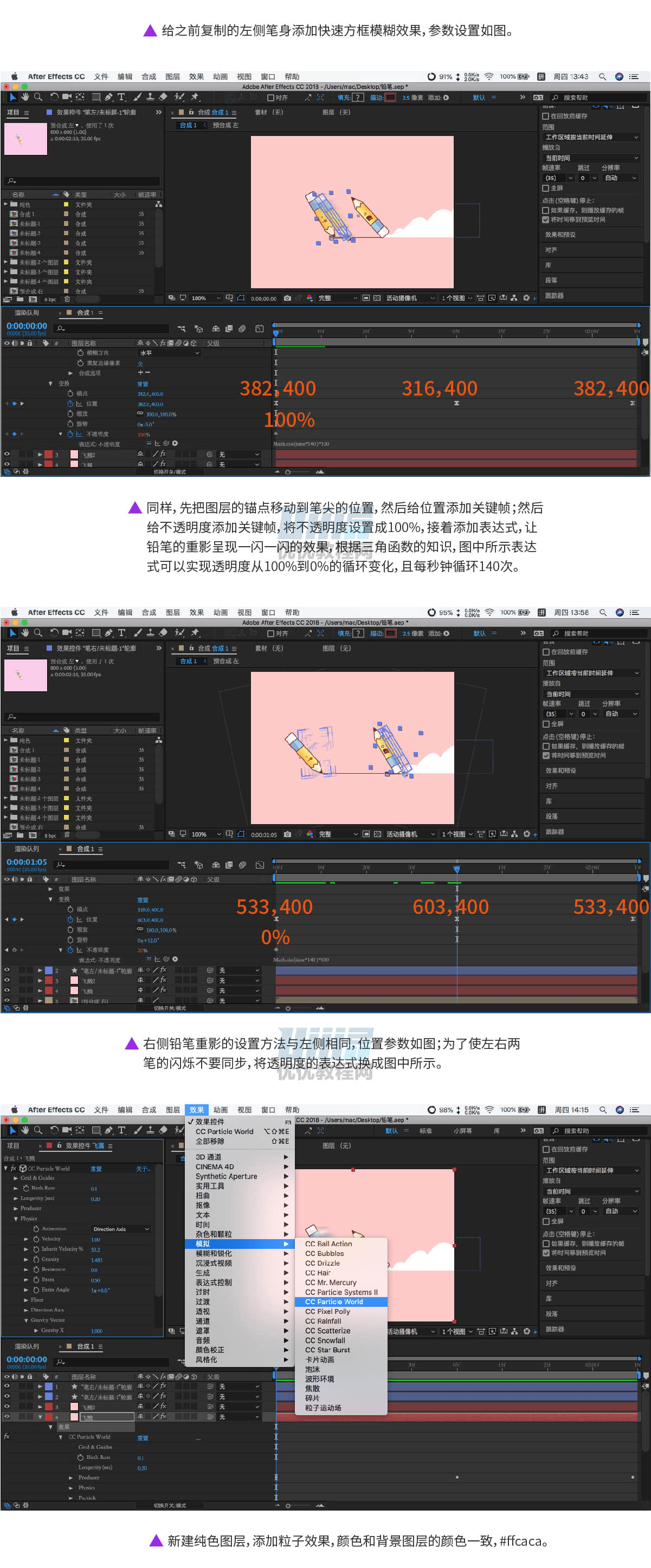Open 活动摄像机 dropdown in 13:43 viewer
The width and height of the screenshot is (651, 1568).
click(410, 298)
